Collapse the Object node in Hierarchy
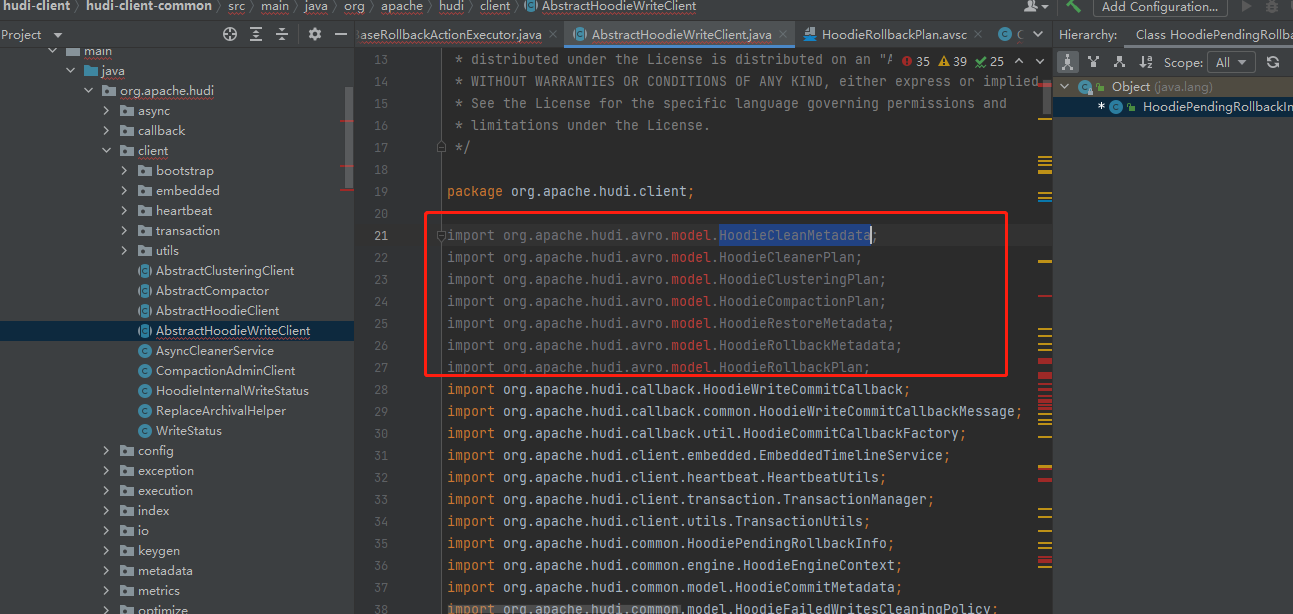 click(x=1066, y=87)
